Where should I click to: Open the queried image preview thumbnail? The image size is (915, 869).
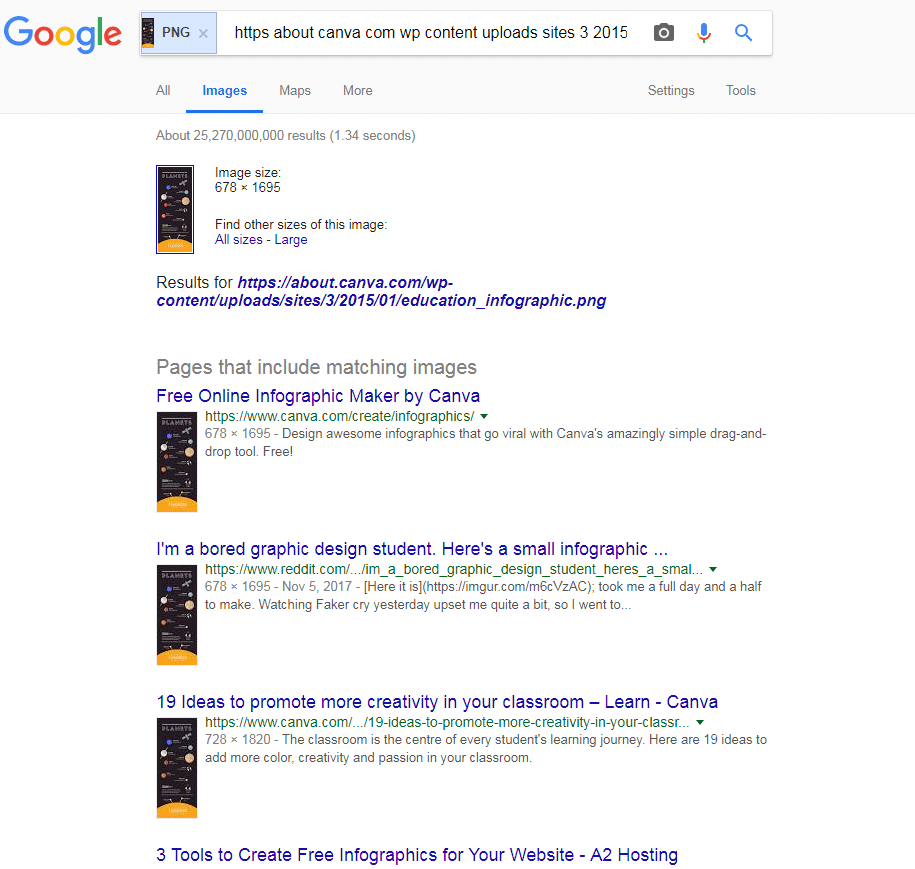(175, 210)
